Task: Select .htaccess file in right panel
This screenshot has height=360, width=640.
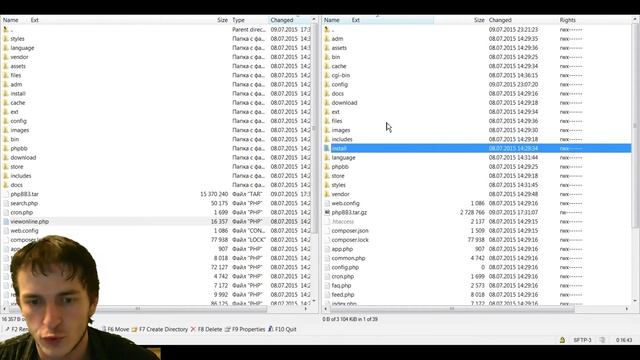Action: tap(342, 222)
